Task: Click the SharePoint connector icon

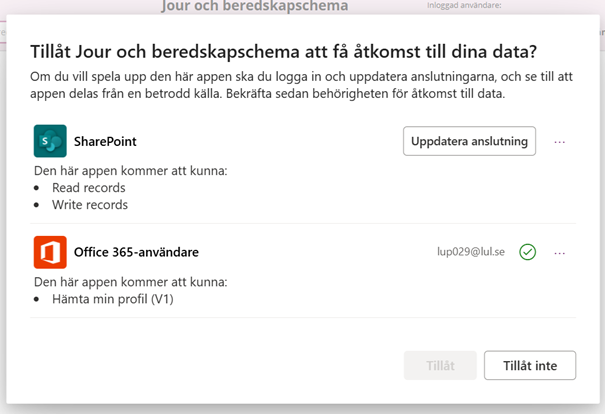Action: (x=50, y=141)
